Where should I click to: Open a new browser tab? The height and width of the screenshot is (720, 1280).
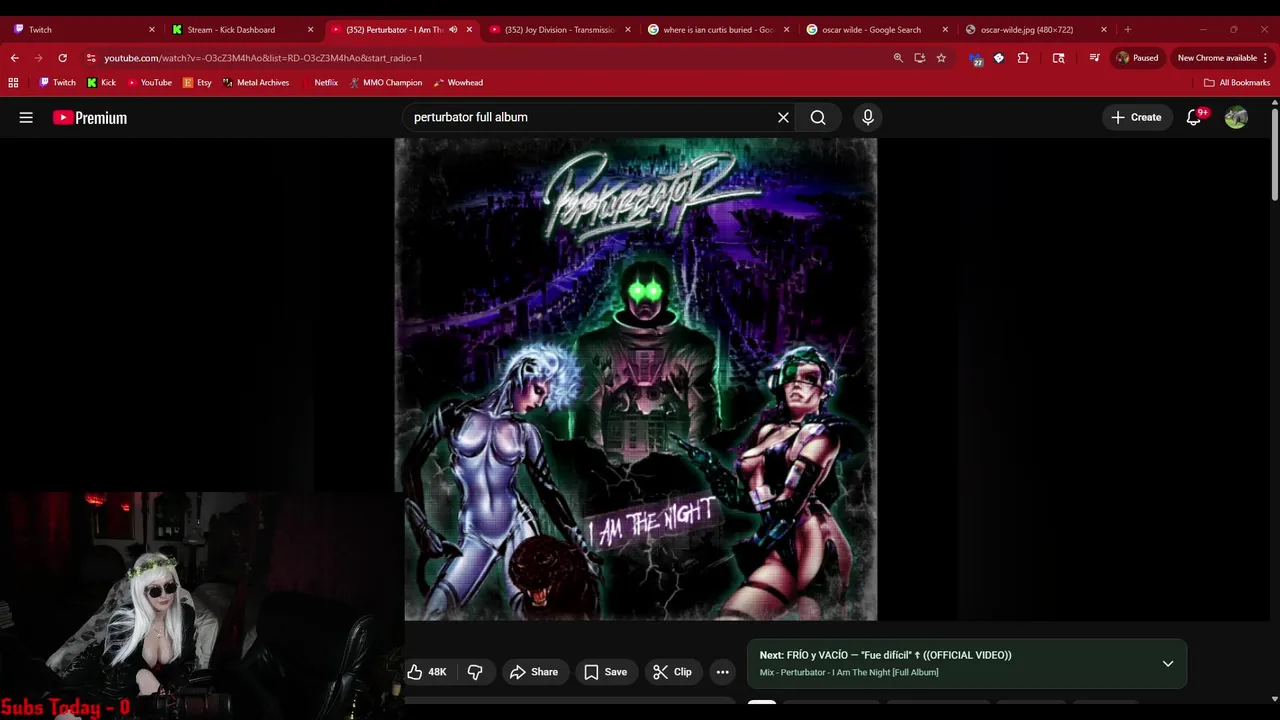(x=1128, y=30)
